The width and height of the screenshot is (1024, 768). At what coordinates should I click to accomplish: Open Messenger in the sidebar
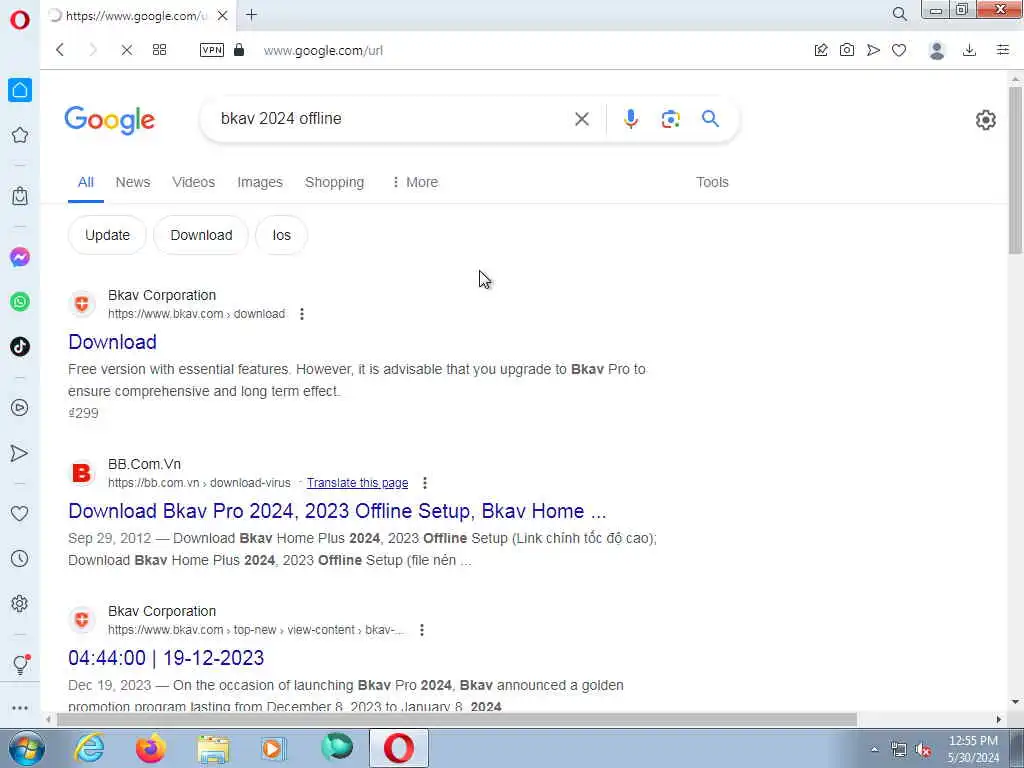20,257
